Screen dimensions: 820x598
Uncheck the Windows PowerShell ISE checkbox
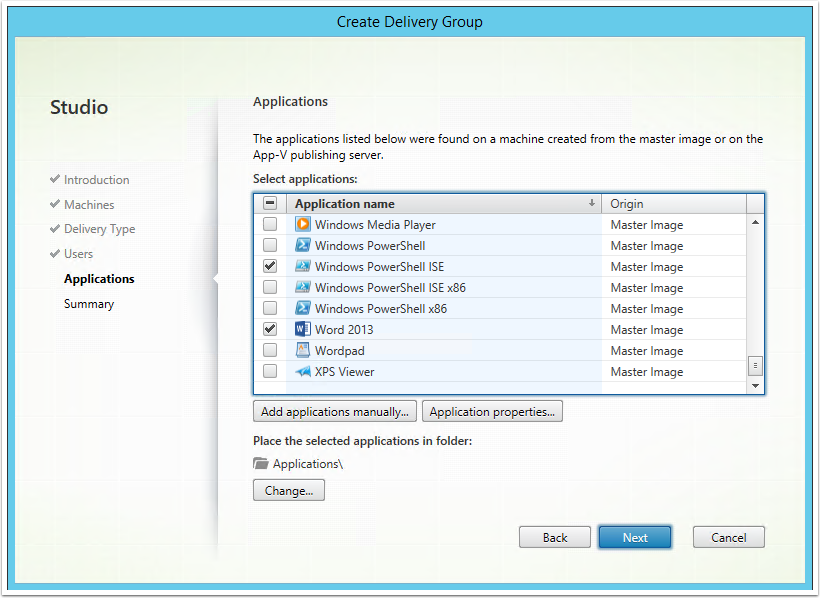coord(270,266)
